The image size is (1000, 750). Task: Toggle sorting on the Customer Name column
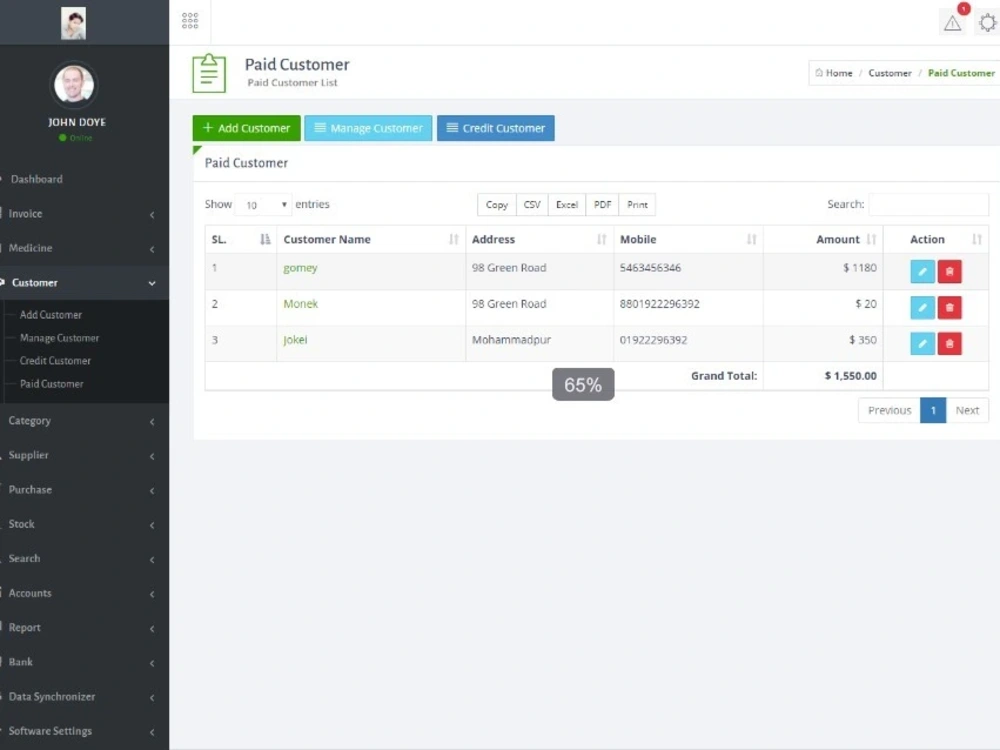coord(327,239)
